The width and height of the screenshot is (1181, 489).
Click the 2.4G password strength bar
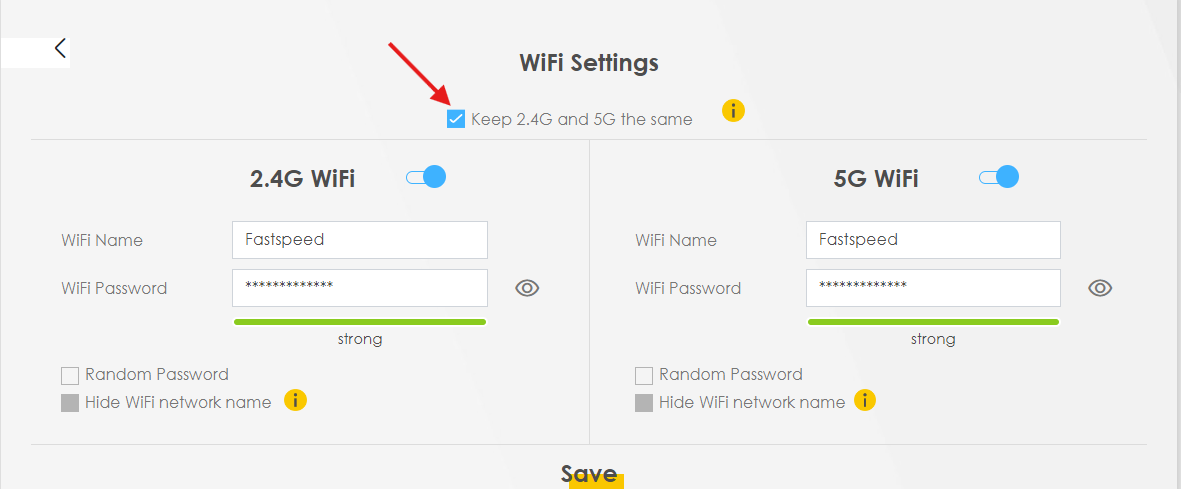point(360,322)
